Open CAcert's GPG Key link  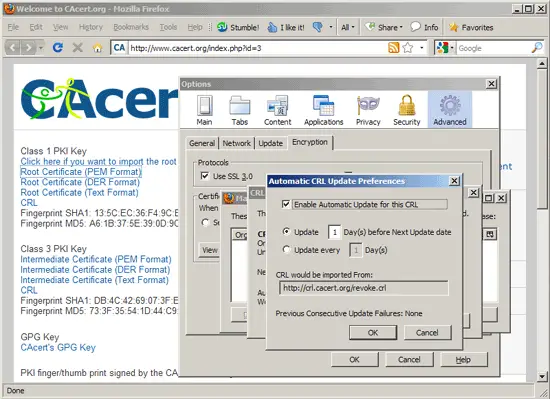click(58, 347)
